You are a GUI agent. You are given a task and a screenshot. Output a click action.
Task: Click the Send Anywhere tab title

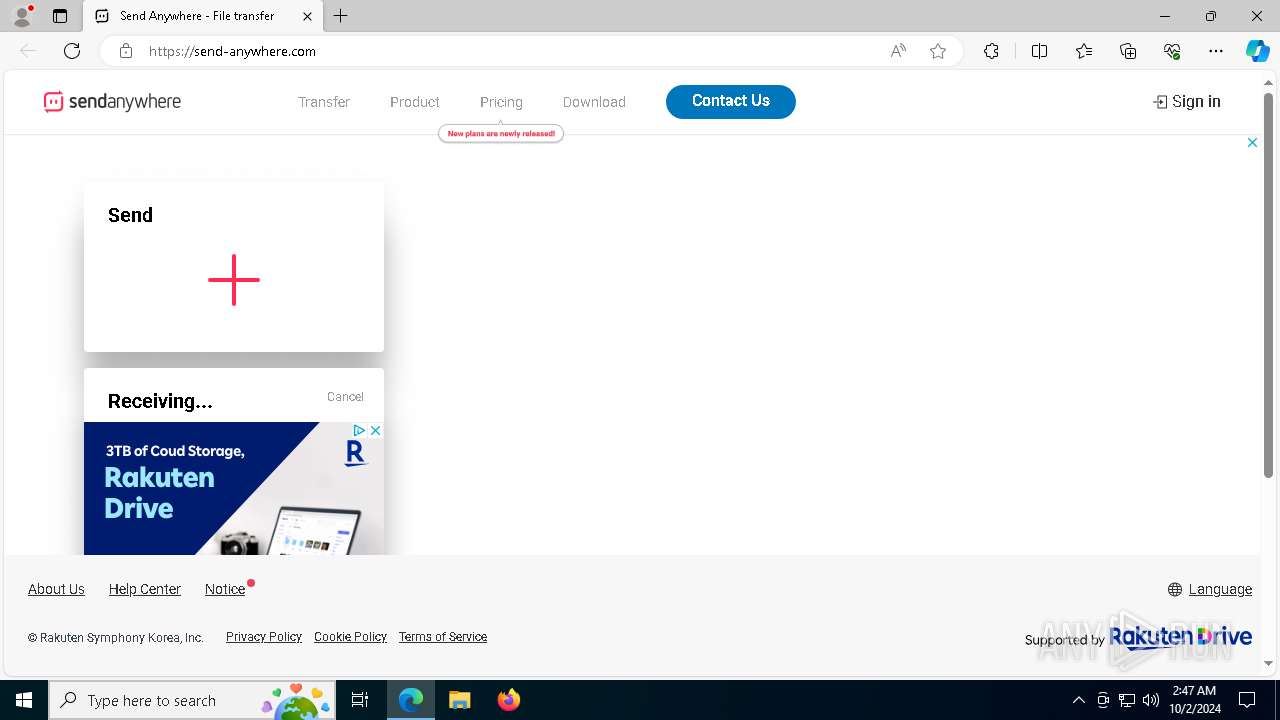point(197,16)
